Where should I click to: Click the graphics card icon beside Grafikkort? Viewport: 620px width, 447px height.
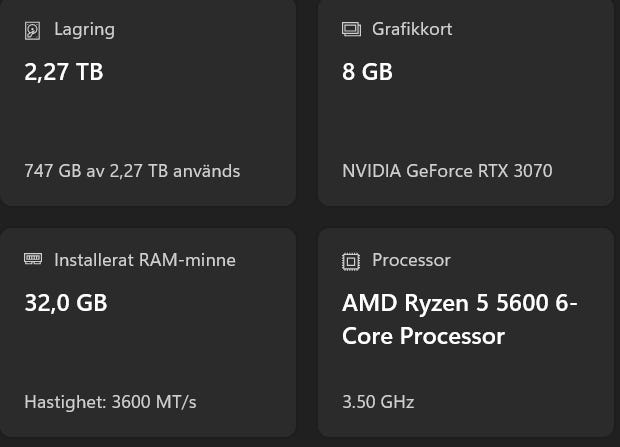tap(351, 30)
